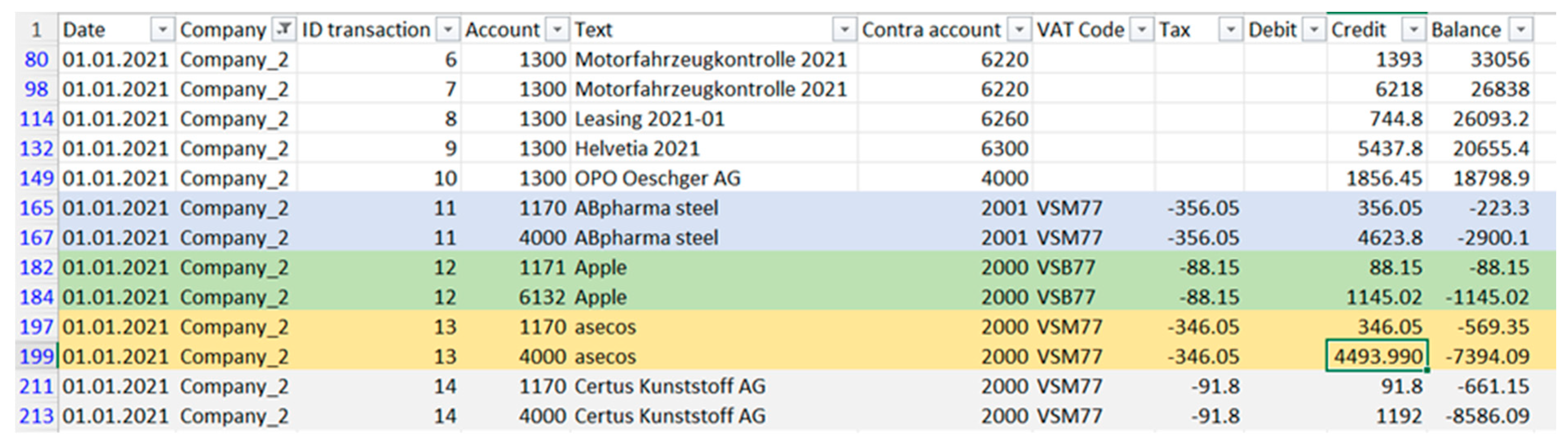Click the OPO Oeschger AG text cell

(714, 178)
